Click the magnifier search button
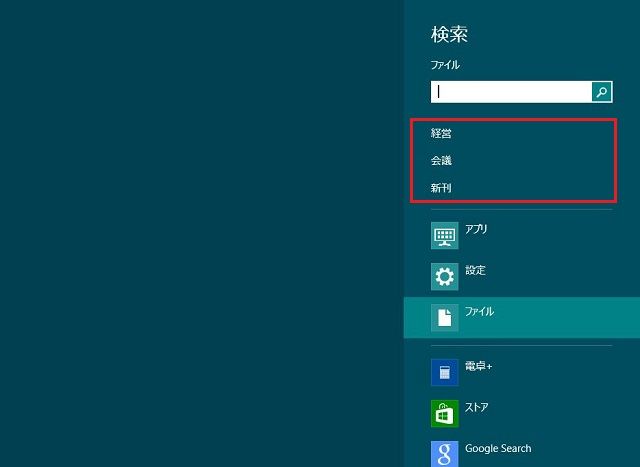 602,92
